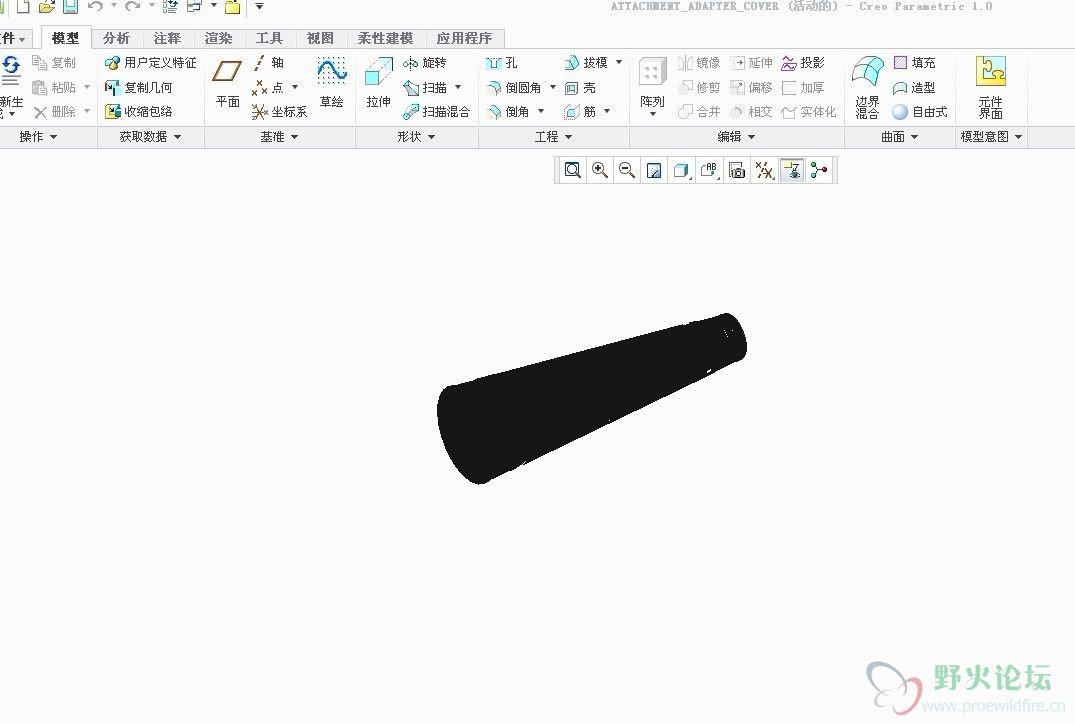Click the zoom out magnifier icon
Image resolution: width=1075 pixels, height=724 pixels.
[627, 170]
